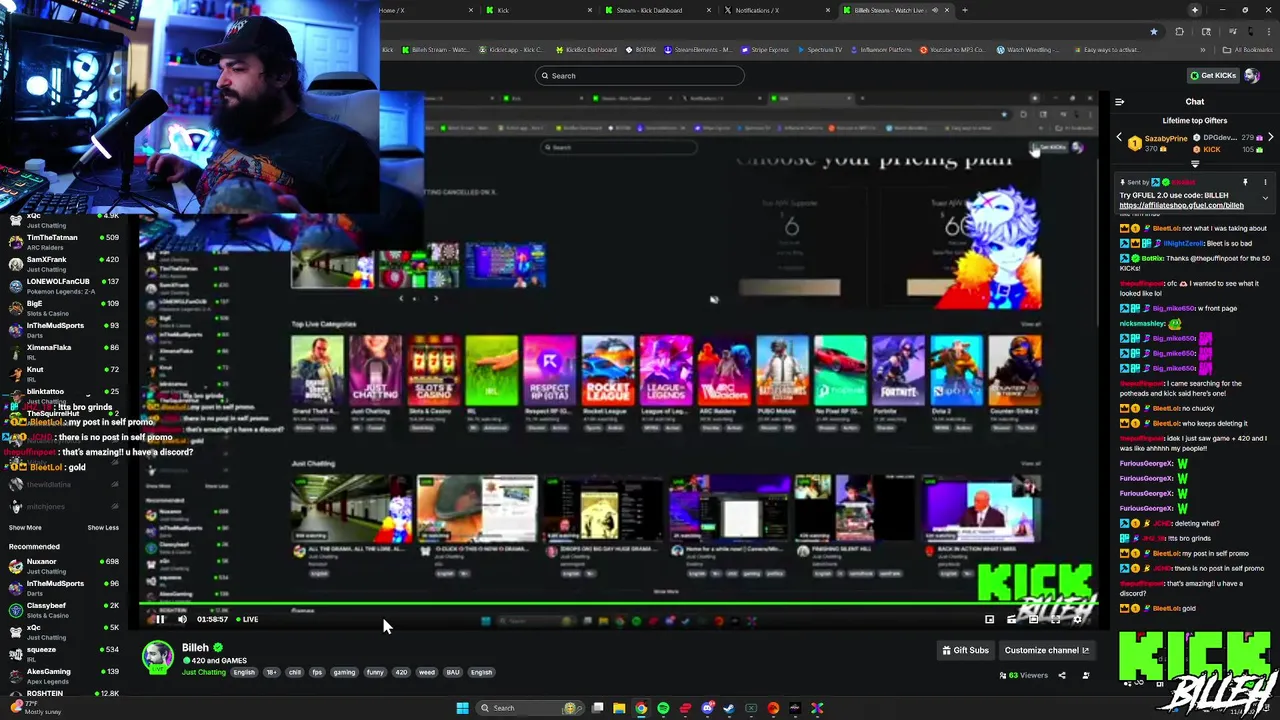Select the gaming tag chip
Screen dimensions: 1280x720
point(344,672)
